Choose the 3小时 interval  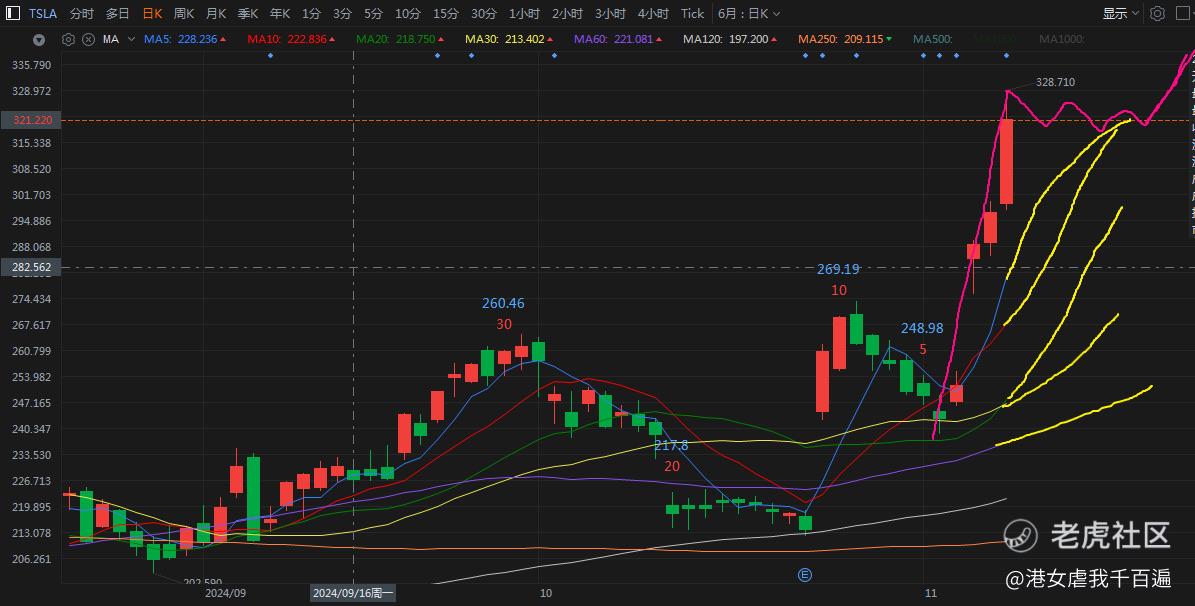pos(610,14)
